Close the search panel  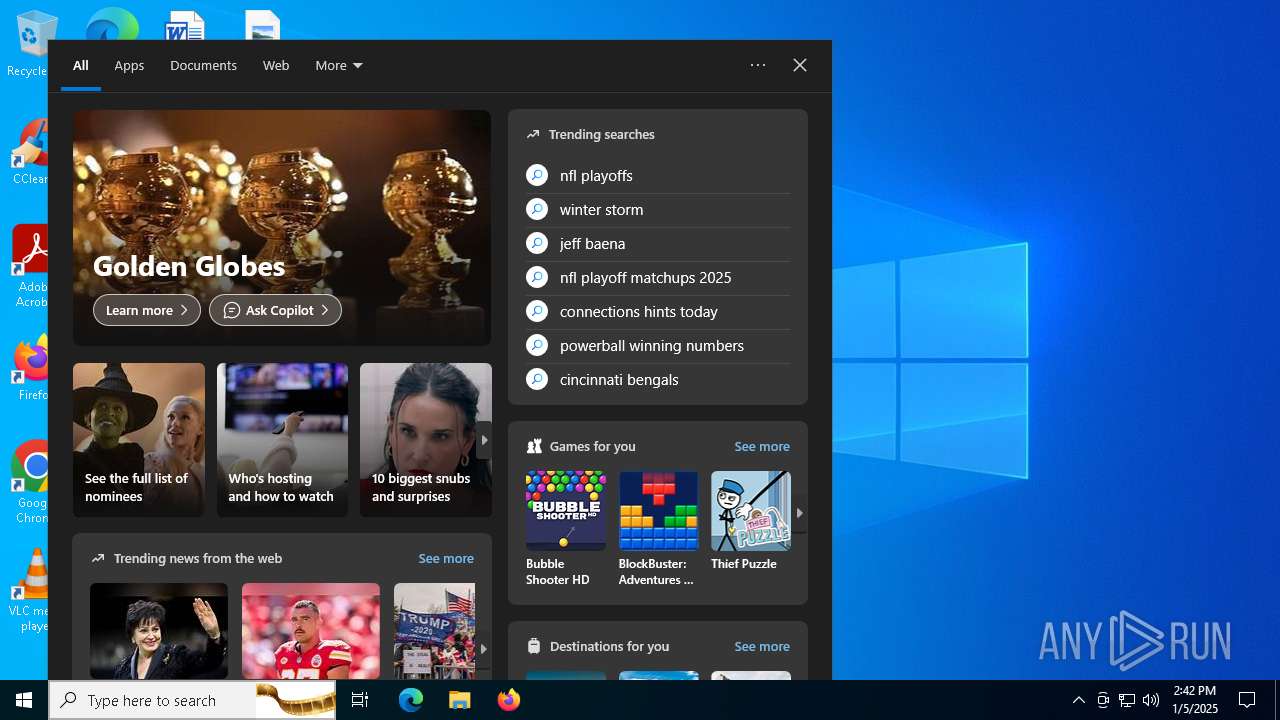pos(800,65)
